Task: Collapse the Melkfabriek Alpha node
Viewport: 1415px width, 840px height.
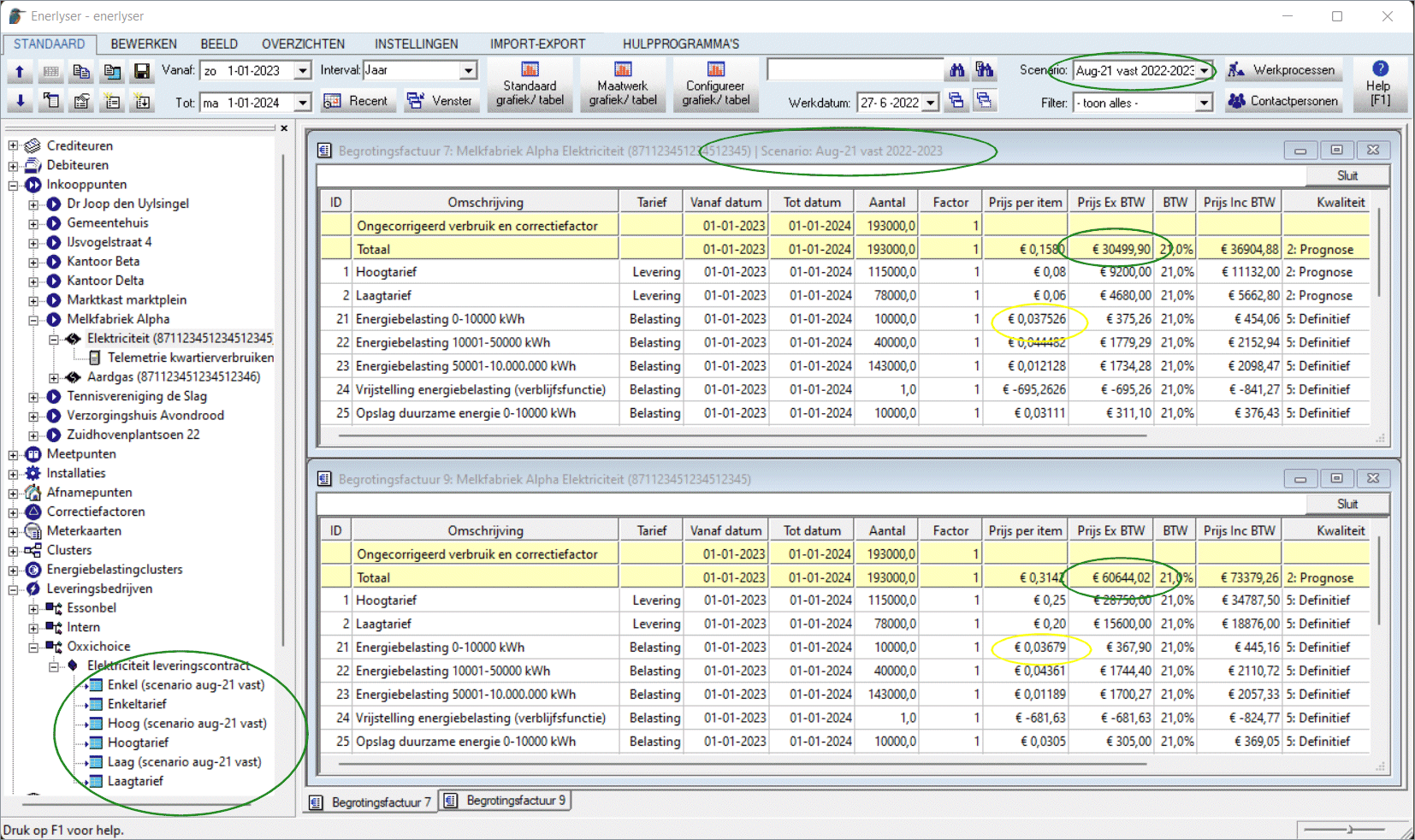Action: tap(33, 319)
